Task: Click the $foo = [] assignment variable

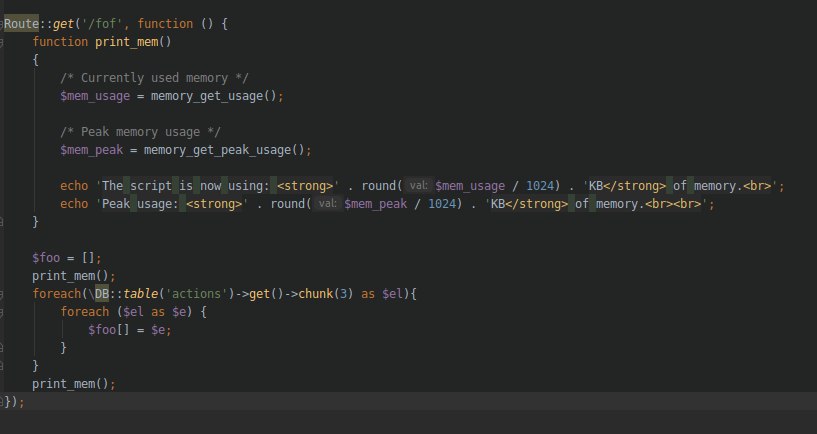Action: pos(46,258)
